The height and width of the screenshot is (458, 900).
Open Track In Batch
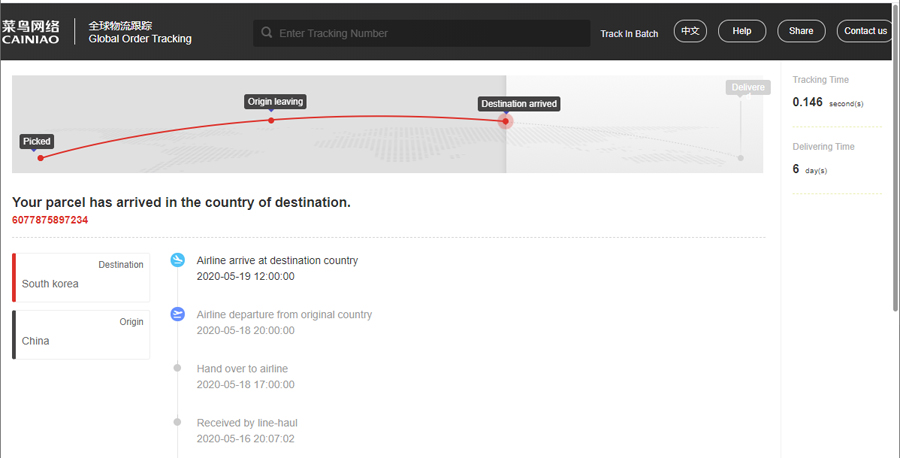pyautogui.click(x=629, y=34)
